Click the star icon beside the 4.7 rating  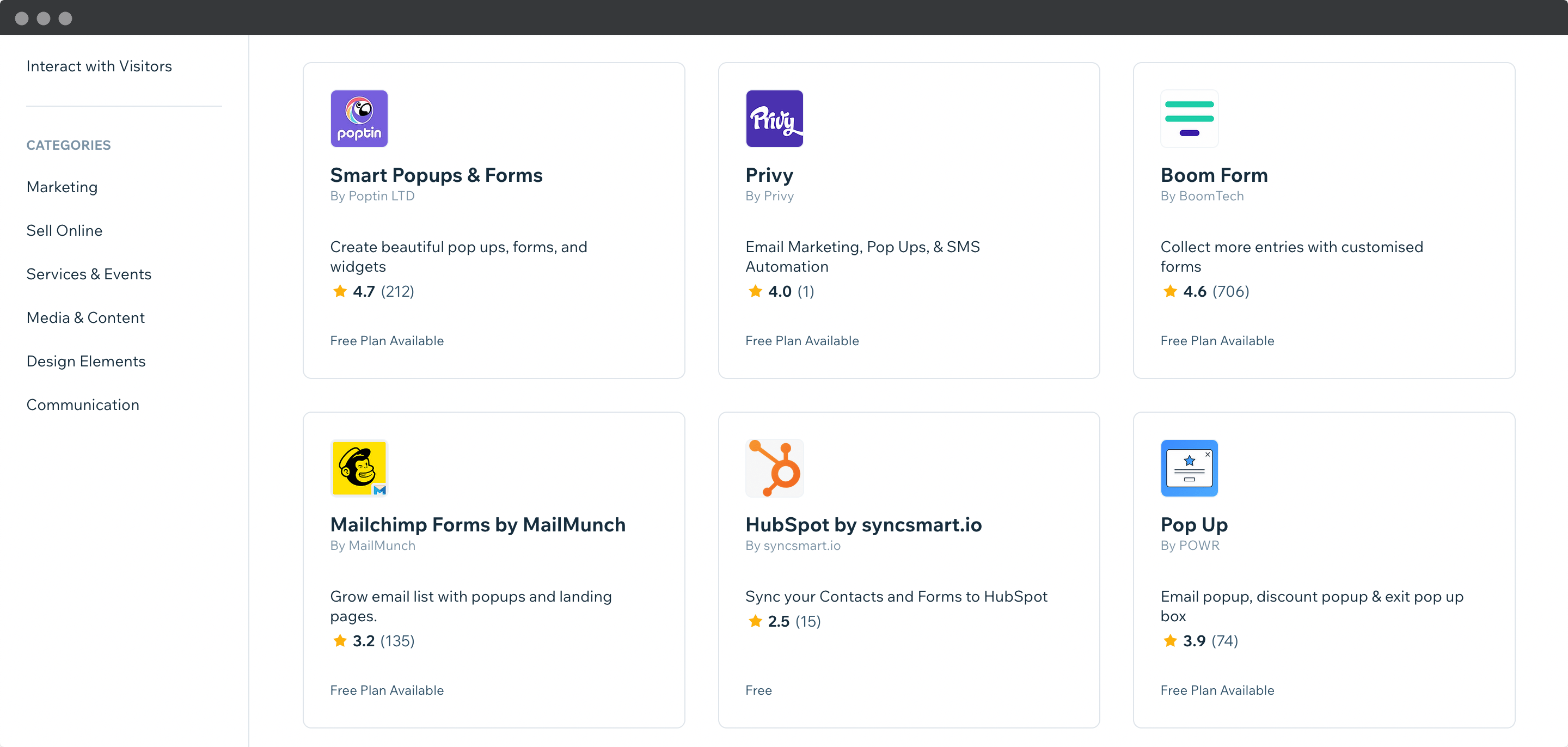click(x=339, y=292)
